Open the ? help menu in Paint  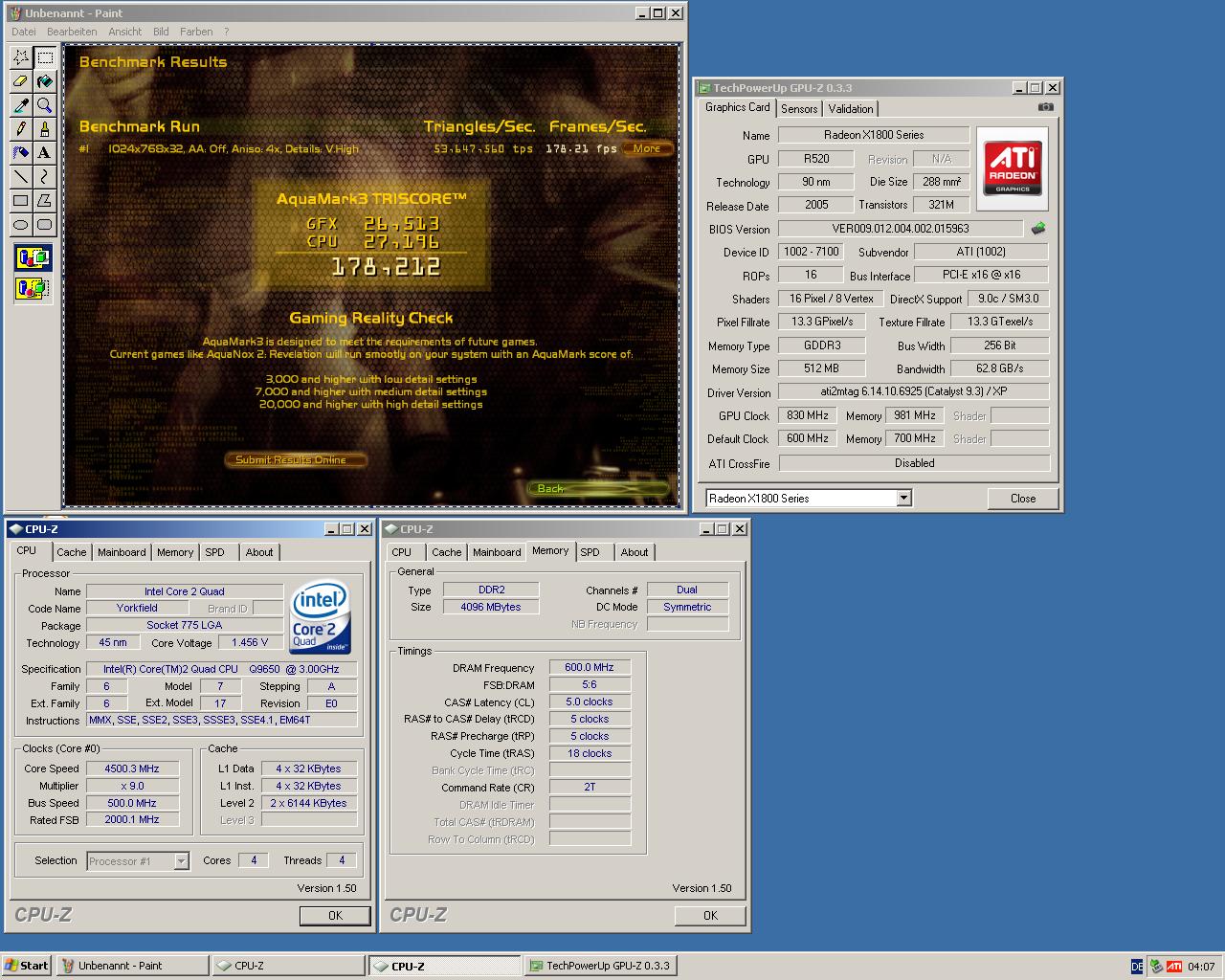[227, 32]
